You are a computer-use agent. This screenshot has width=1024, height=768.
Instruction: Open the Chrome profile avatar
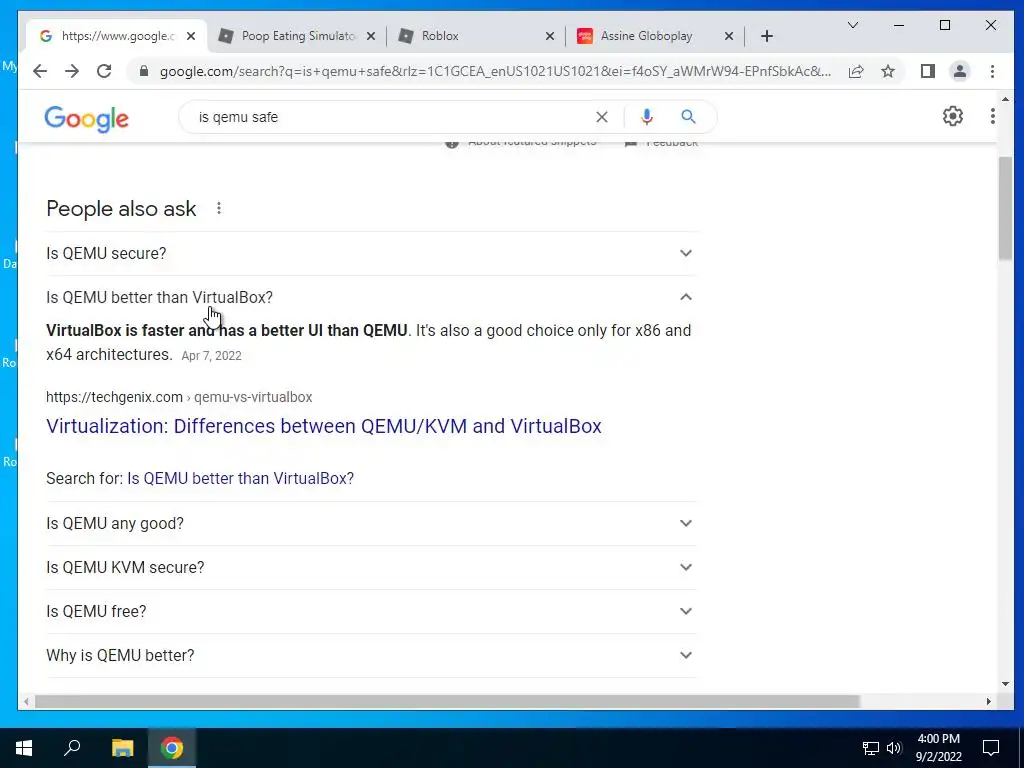pos(959,71)
